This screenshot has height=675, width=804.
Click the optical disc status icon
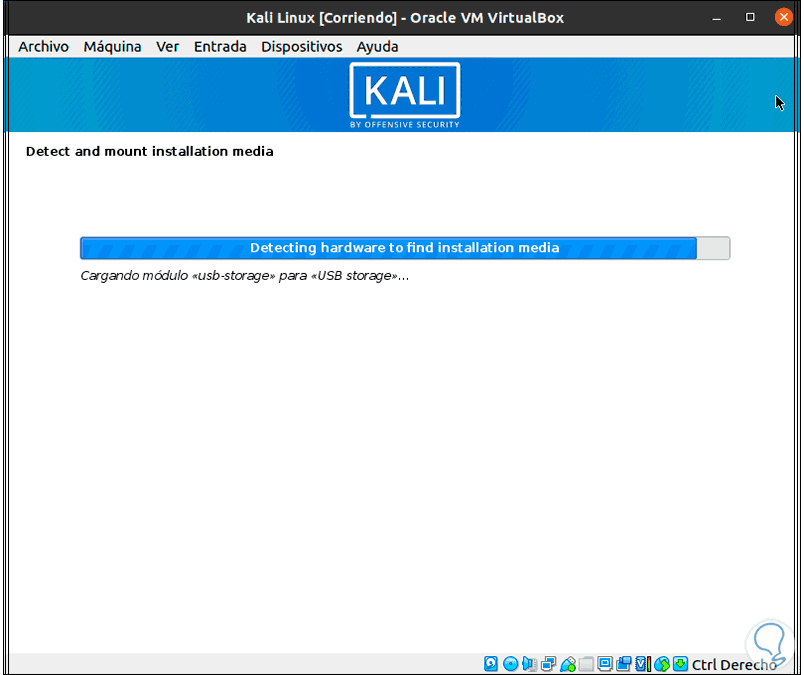(x=510, y=664)
